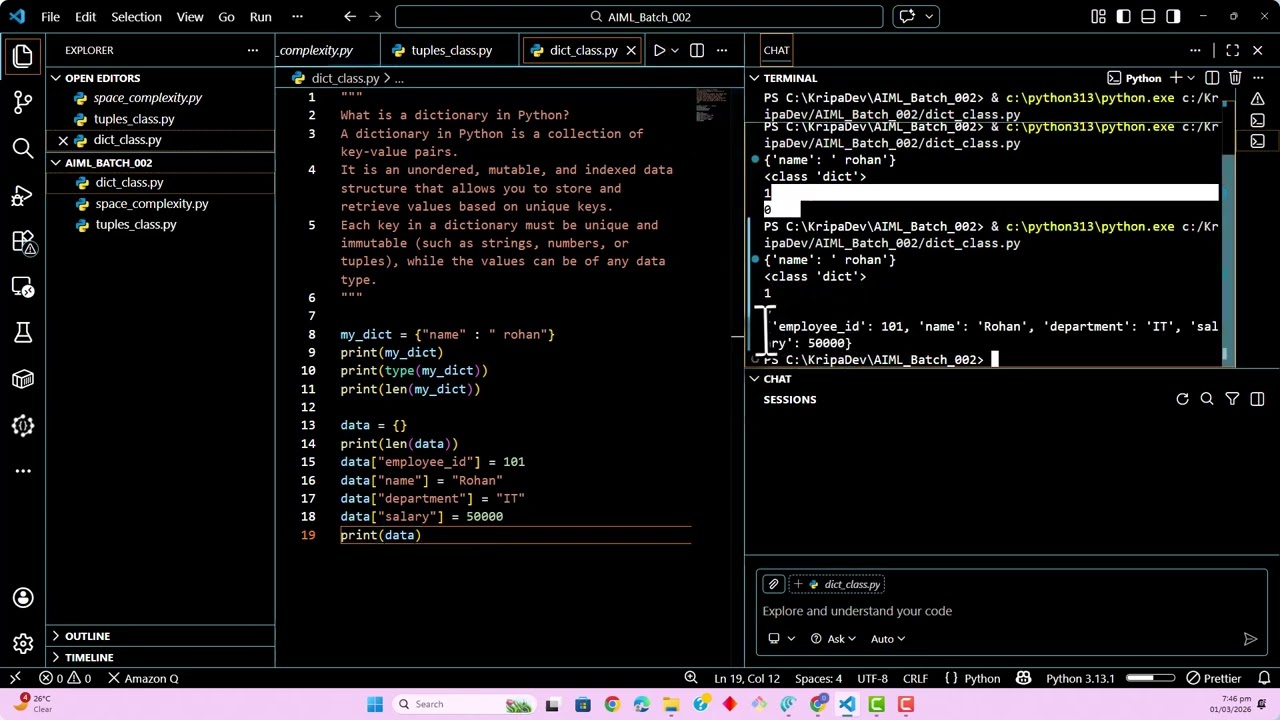Click the AIML_Batch_002 command center search
Viewport: 1280px width, 720px height.
coord(639,16)
